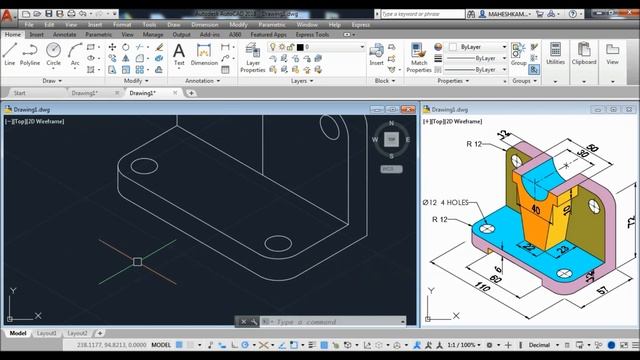The image size is (640, 360).
Task: Click the WCS button below the ViewCube
Action: tap(391, 169)
